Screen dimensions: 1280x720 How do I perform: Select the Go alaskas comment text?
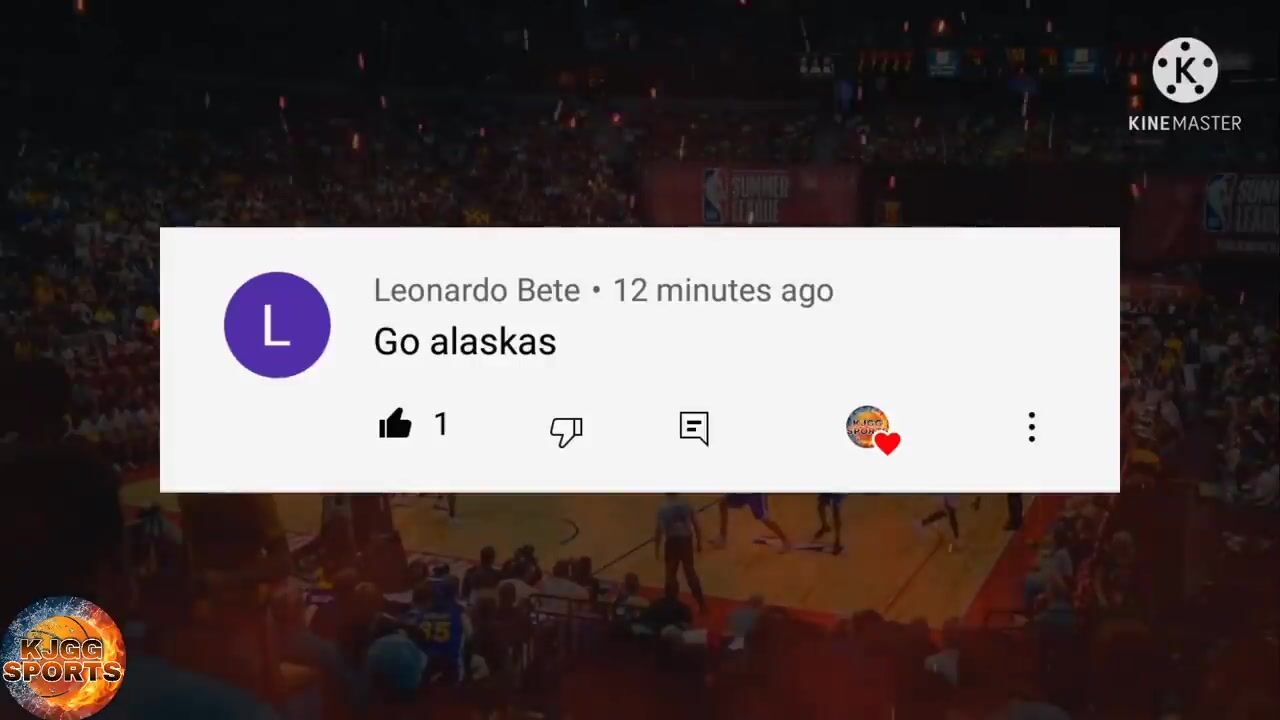click(x=465, y=342)
